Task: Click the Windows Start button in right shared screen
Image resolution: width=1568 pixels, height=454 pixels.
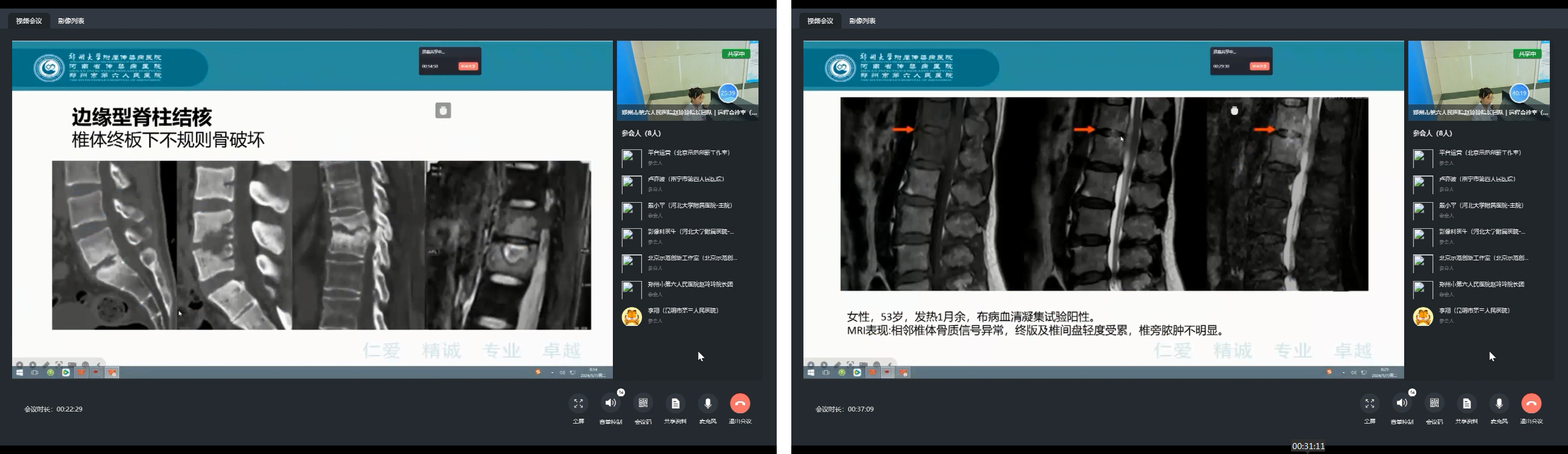Action: pos(811,372)
